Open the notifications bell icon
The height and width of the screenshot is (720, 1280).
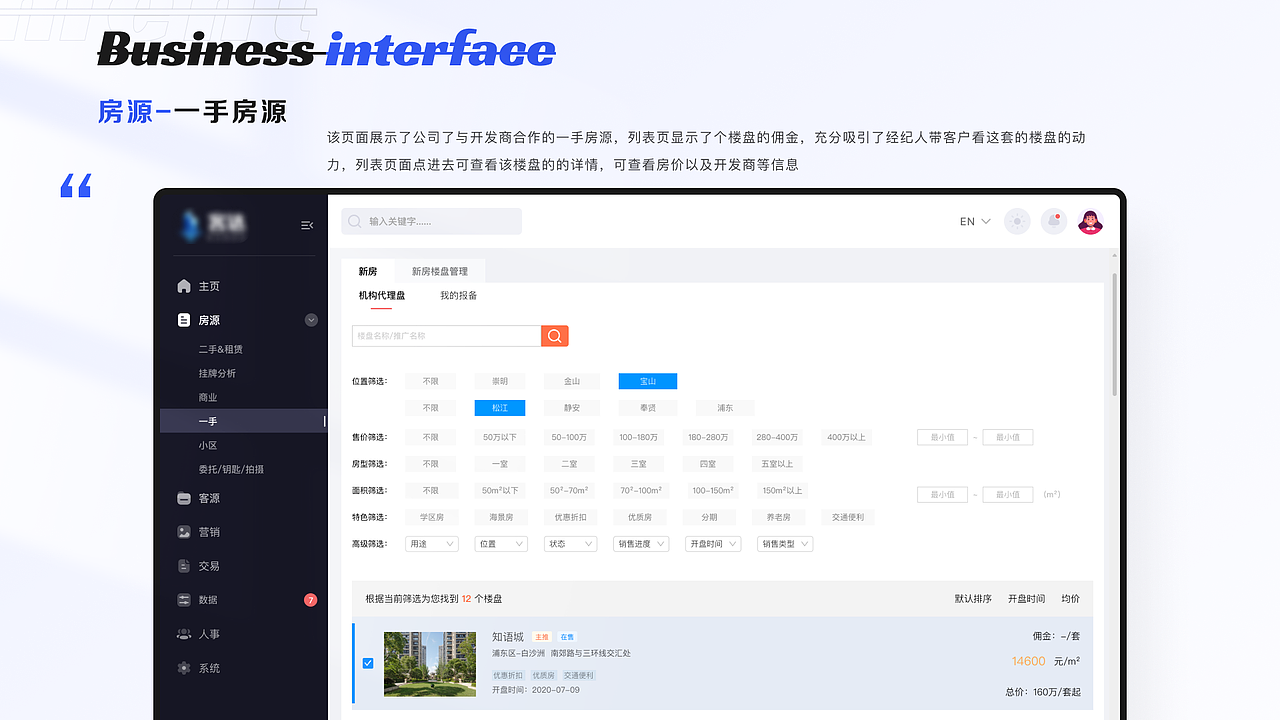click(x=1053, y=221)
